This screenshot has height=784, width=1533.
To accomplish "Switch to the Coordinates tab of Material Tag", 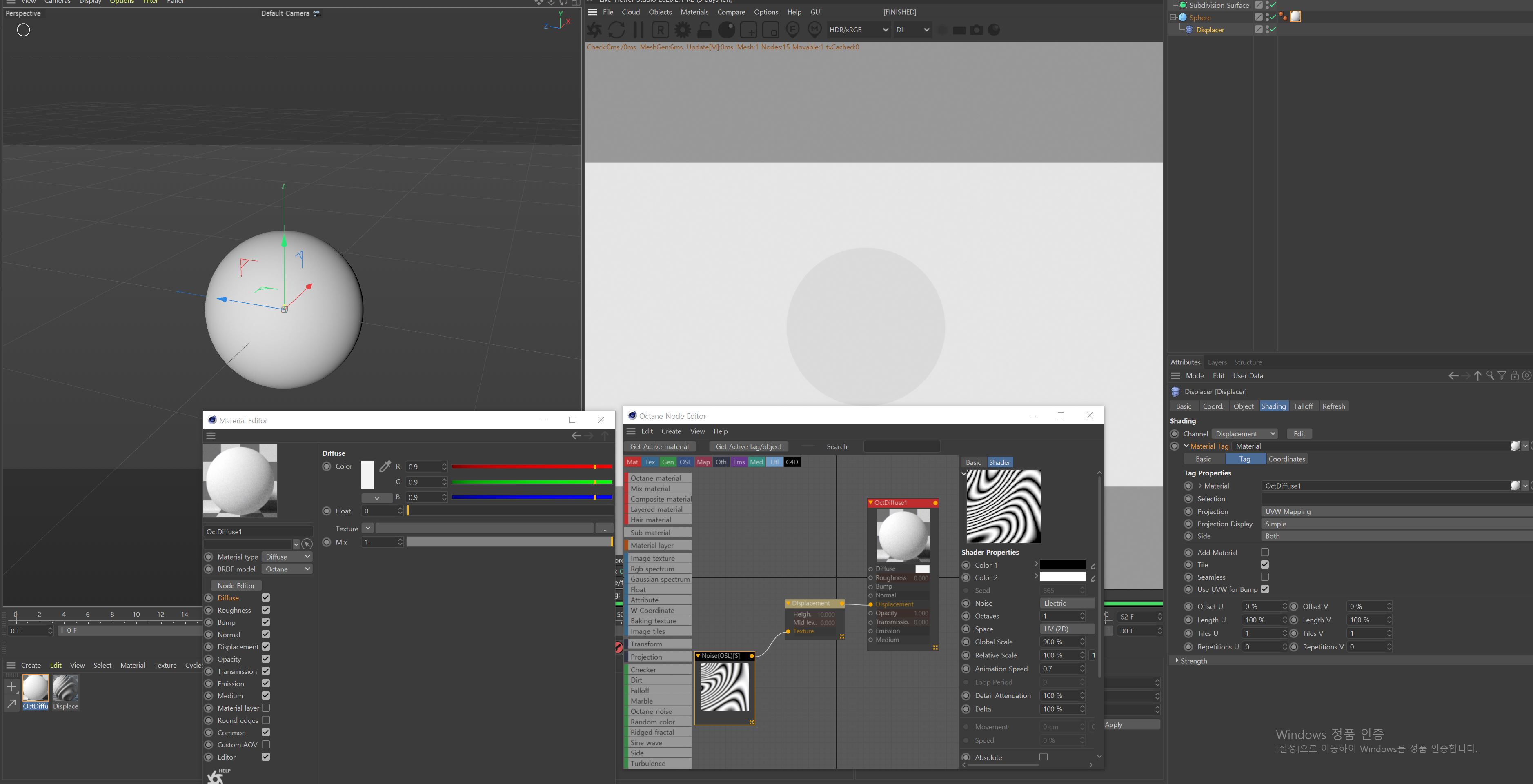I will click(x=1287, y=459).
